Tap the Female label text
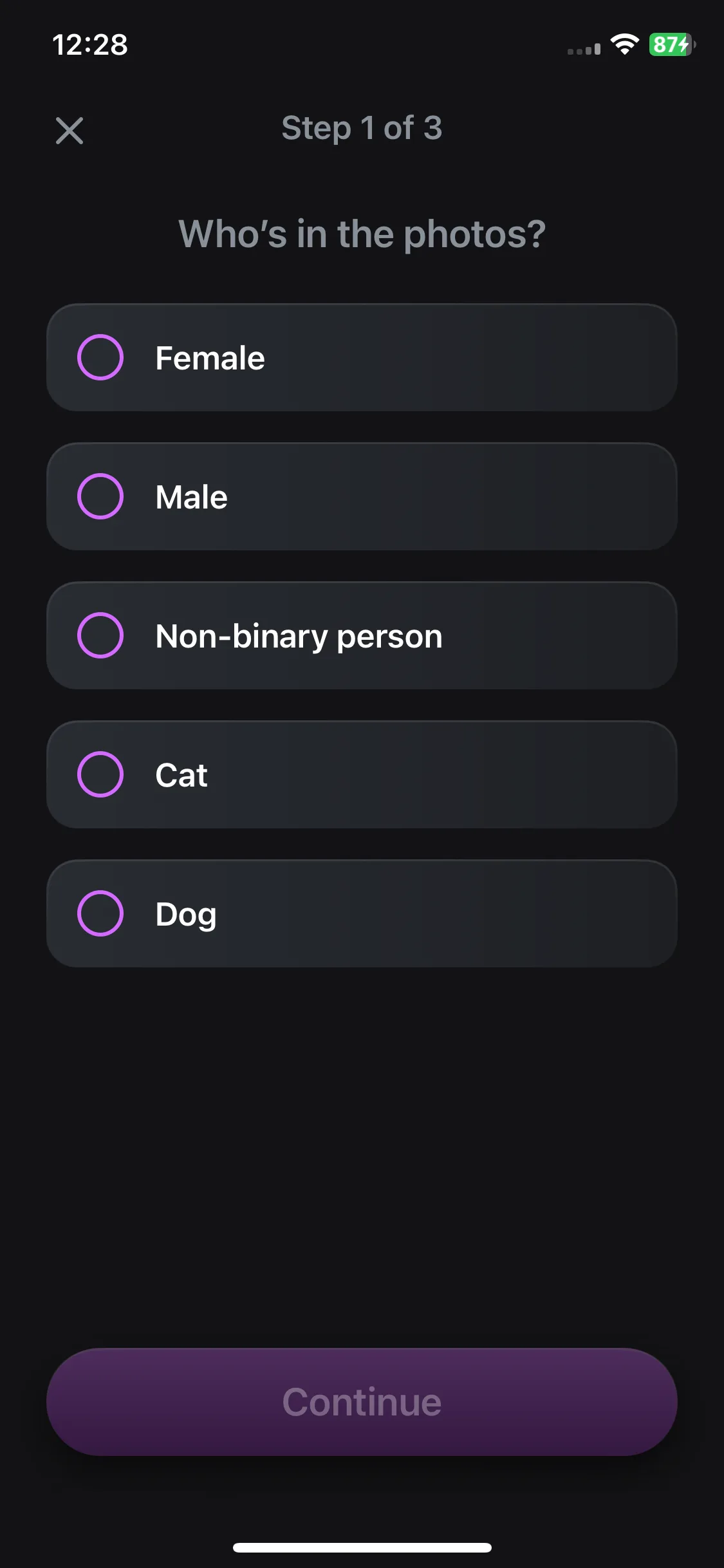Image resolution: width=724 pixels, height=1568 pixels. pyautogui.click(x=210, y=358)
